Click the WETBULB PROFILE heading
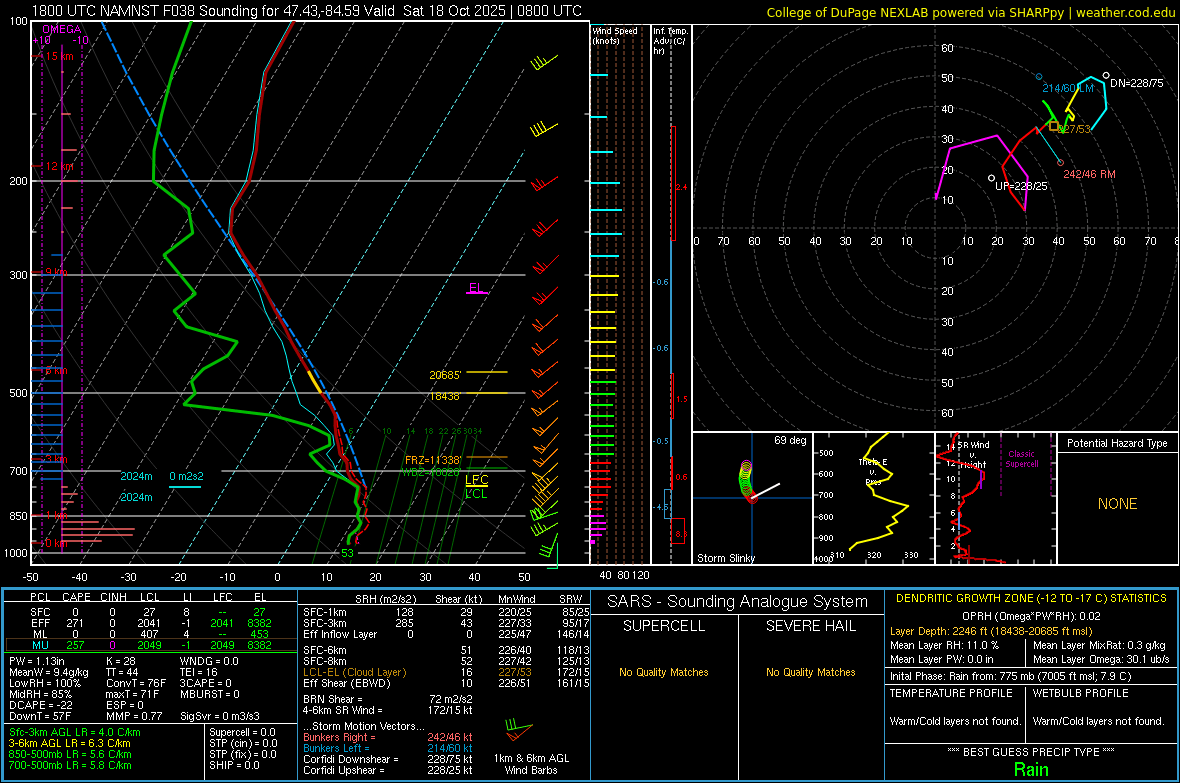The image size is (1180, 783). (1081, 693)
